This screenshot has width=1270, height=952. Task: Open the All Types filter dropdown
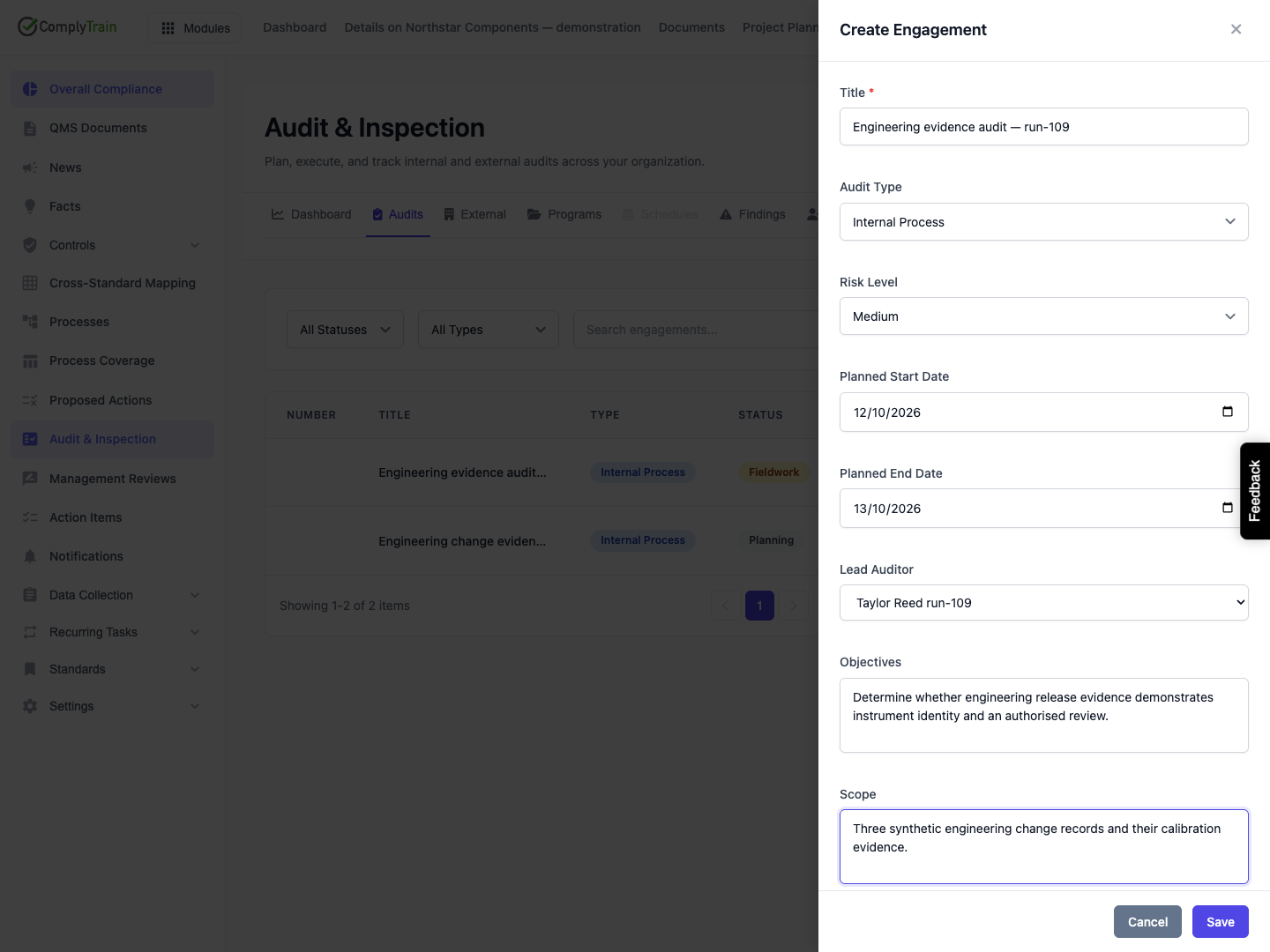point(488,330)
